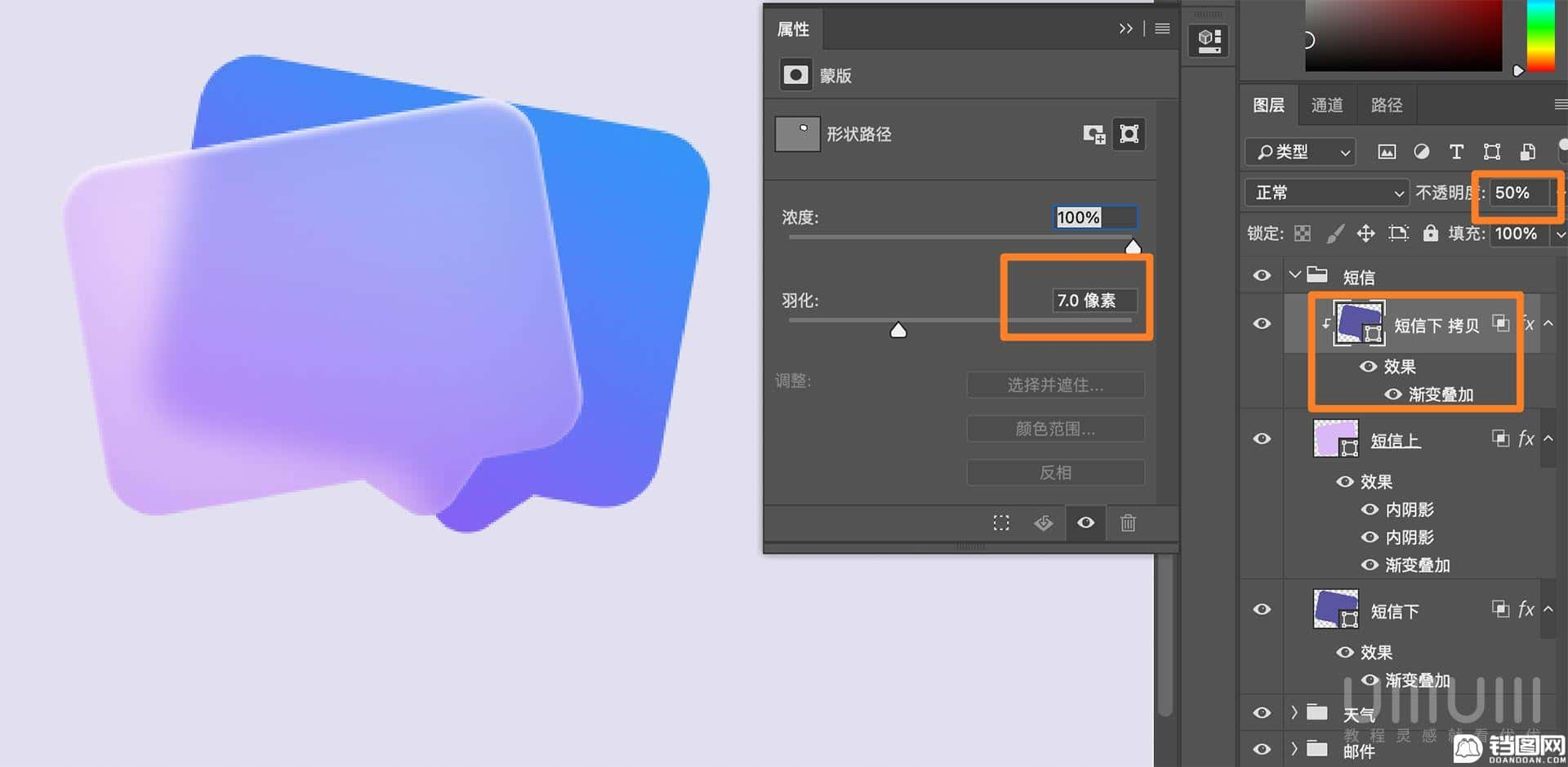Collapse the 属性 panel with double arrows
1568x767 pixels.
point(1125,29)
